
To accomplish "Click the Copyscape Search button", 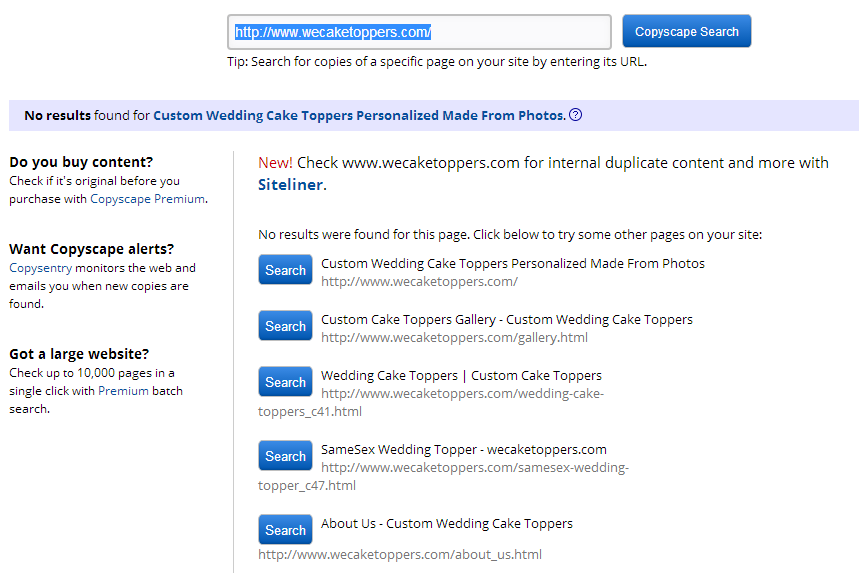I will tap(686, 31).
